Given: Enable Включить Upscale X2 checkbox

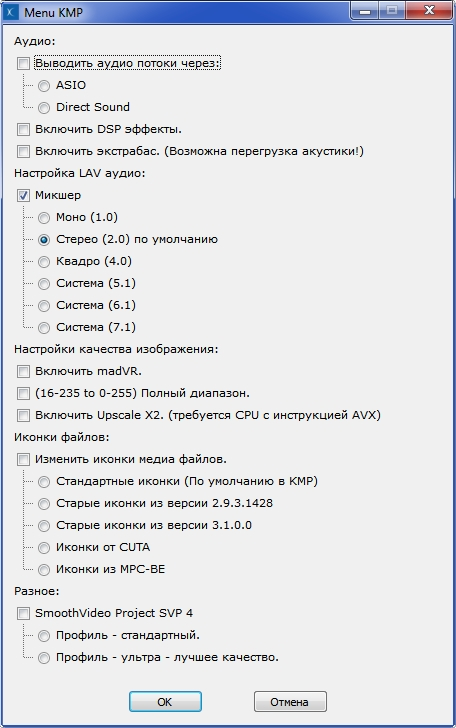Looking at the screenshot, I should click(23, 415).
